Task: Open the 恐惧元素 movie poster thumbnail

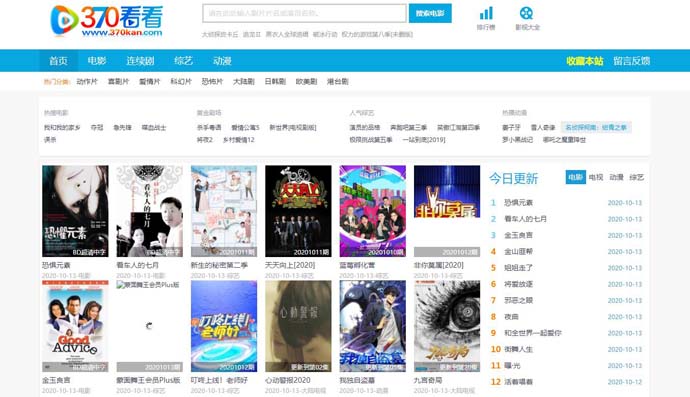Action: click(75, 211)
